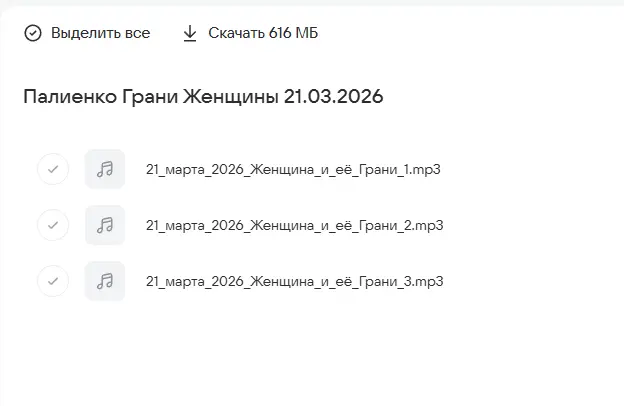Click folder title "Палиенко Грани Женщины"

pyautogui.click(x=150, y=97)
